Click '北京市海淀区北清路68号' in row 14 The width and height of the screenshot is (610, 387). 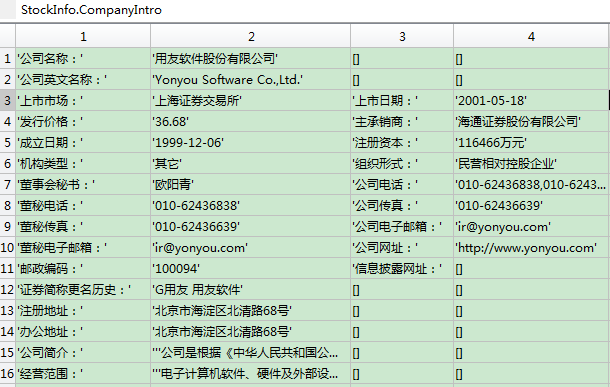(x=251, y=332)
